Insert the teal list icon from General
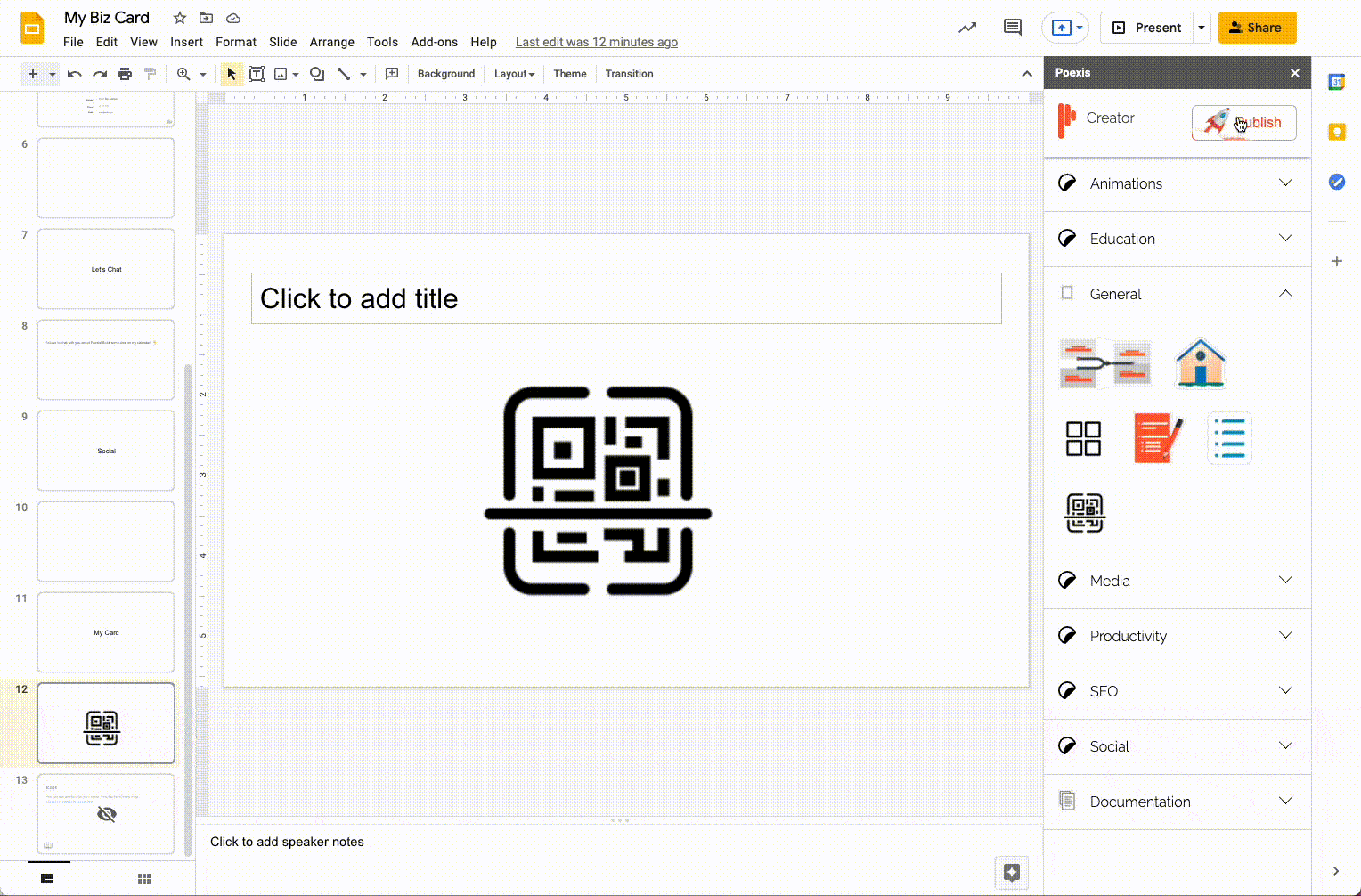This screenshot has height=896, width=1361. point(1230,438)
